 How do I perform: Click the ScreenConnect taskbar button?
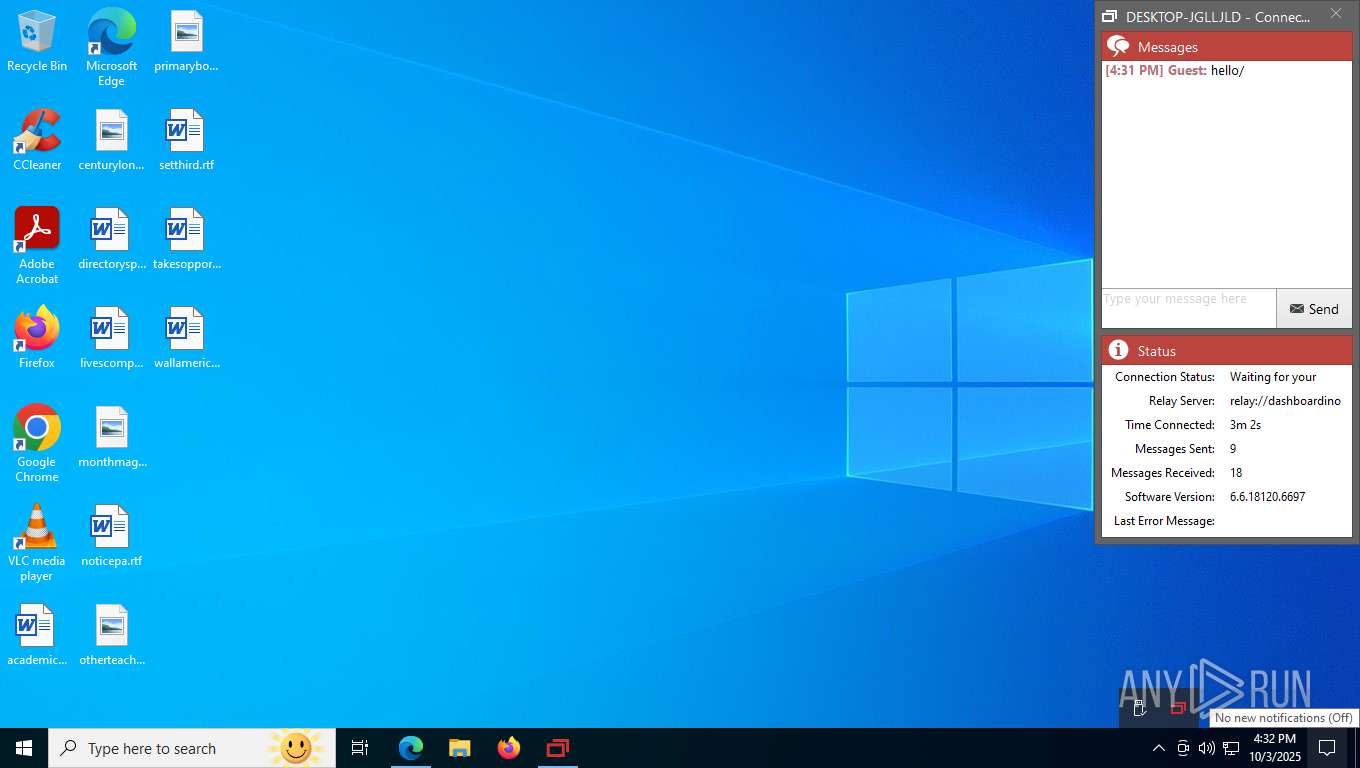557,748
